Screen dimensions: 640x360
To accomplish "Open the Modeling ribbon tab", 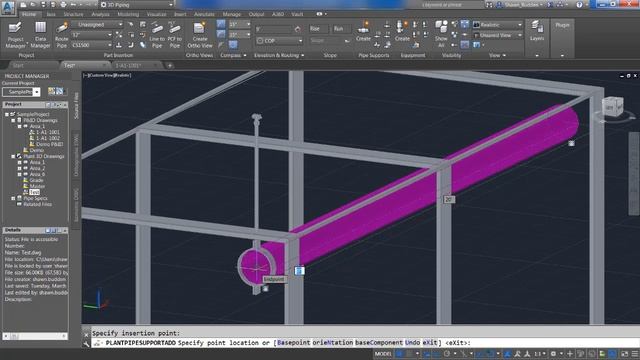I will (128, 14).
